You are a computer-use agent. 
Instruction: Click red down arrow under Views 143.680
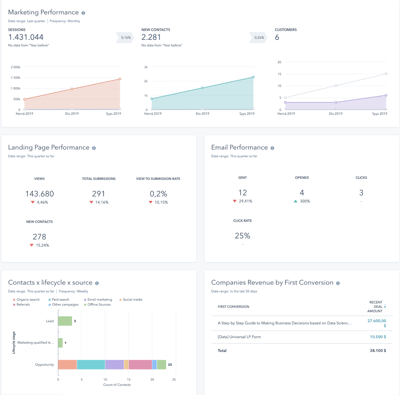tap(33, 202)
